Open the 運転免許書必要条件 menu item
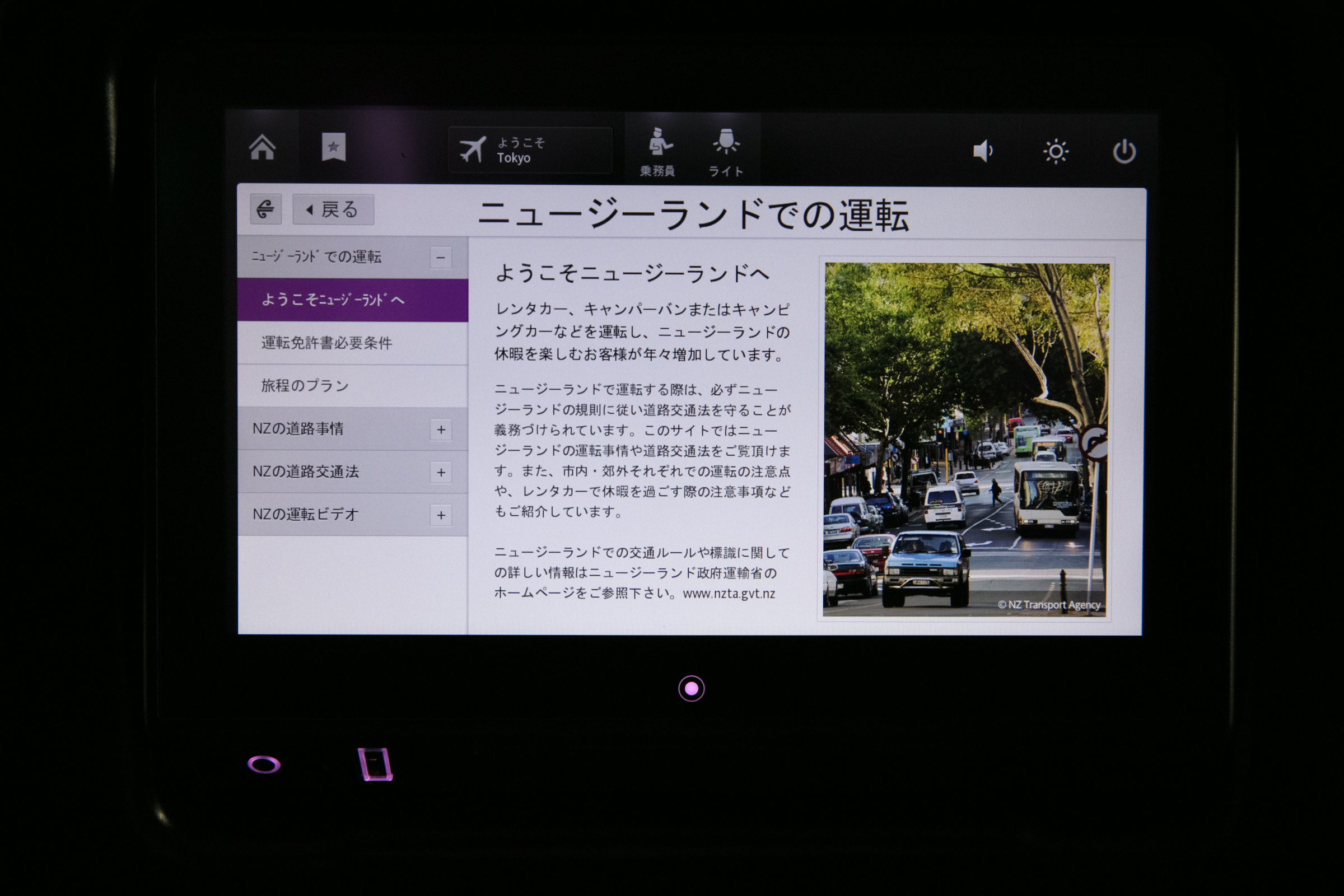1344x896 pixels. pyautogui.click(x=353, y=343)
